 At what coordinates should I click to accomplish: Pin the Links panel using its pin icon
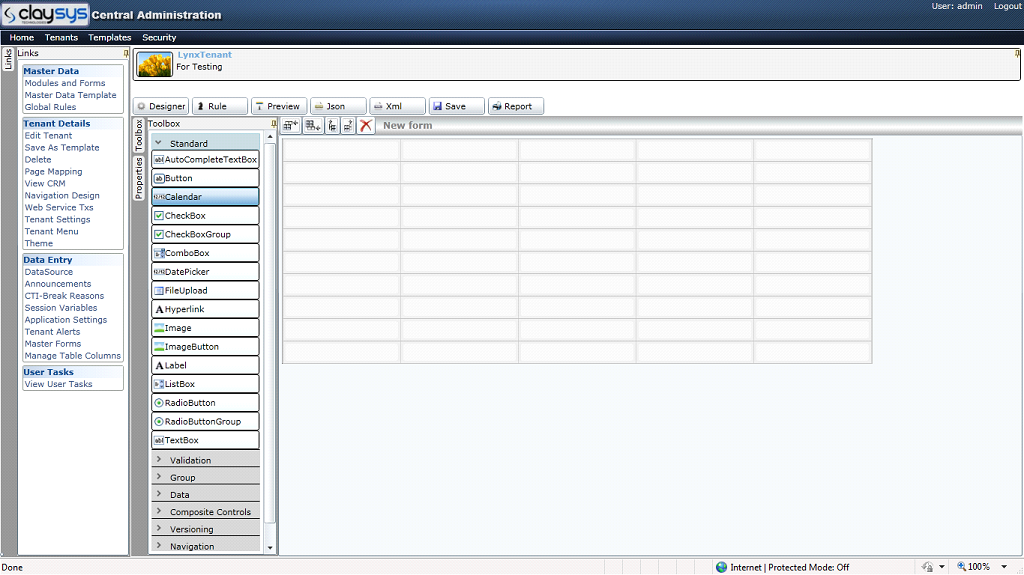(x=126, y=53)
